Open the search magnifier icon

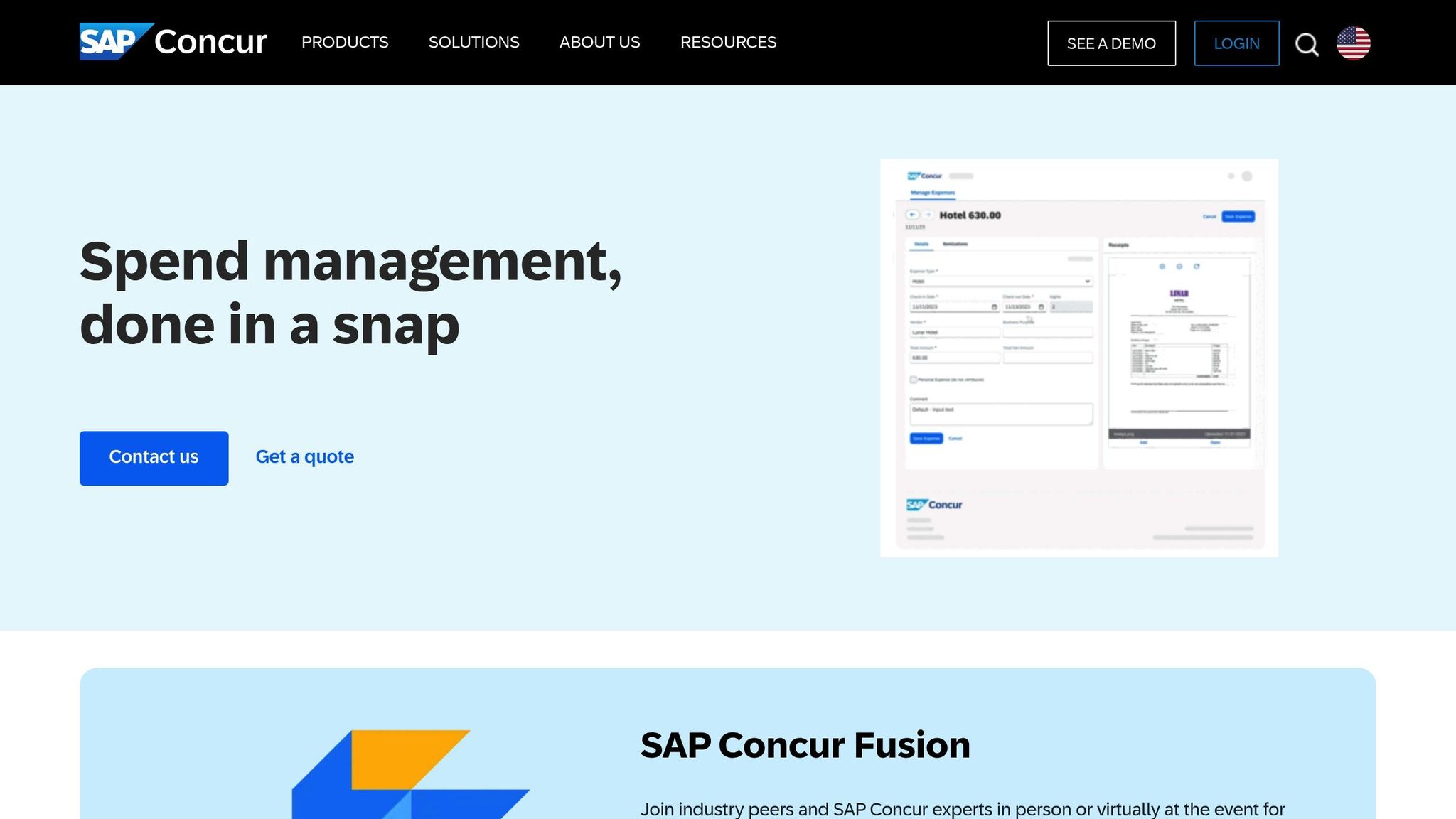pyautogui.click(x=1307, y=44)
